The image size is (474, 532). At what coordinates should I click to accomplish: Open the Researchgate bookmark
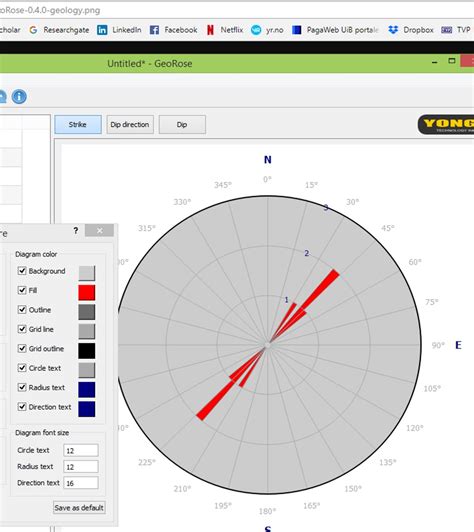coord(59,30)
